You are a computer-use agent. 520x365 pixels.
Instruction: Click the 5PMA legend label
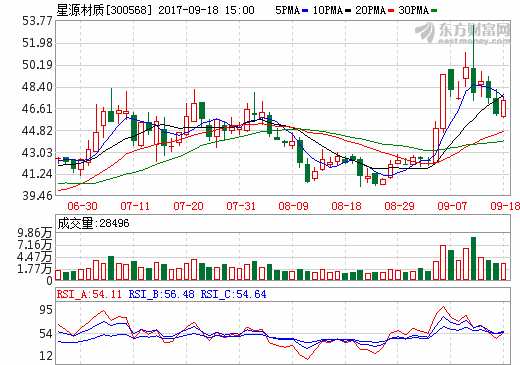pyautogui.click(x=288, y=10)
